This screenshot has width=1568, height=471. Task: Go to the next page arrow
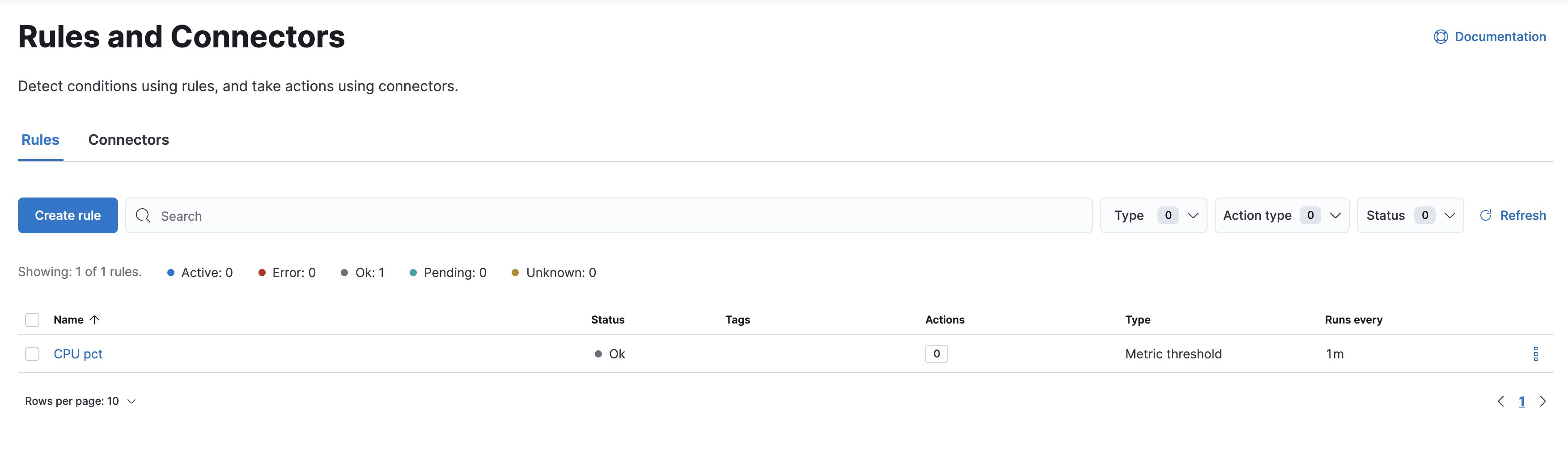pyautogui.click(x=1543, y=401)
